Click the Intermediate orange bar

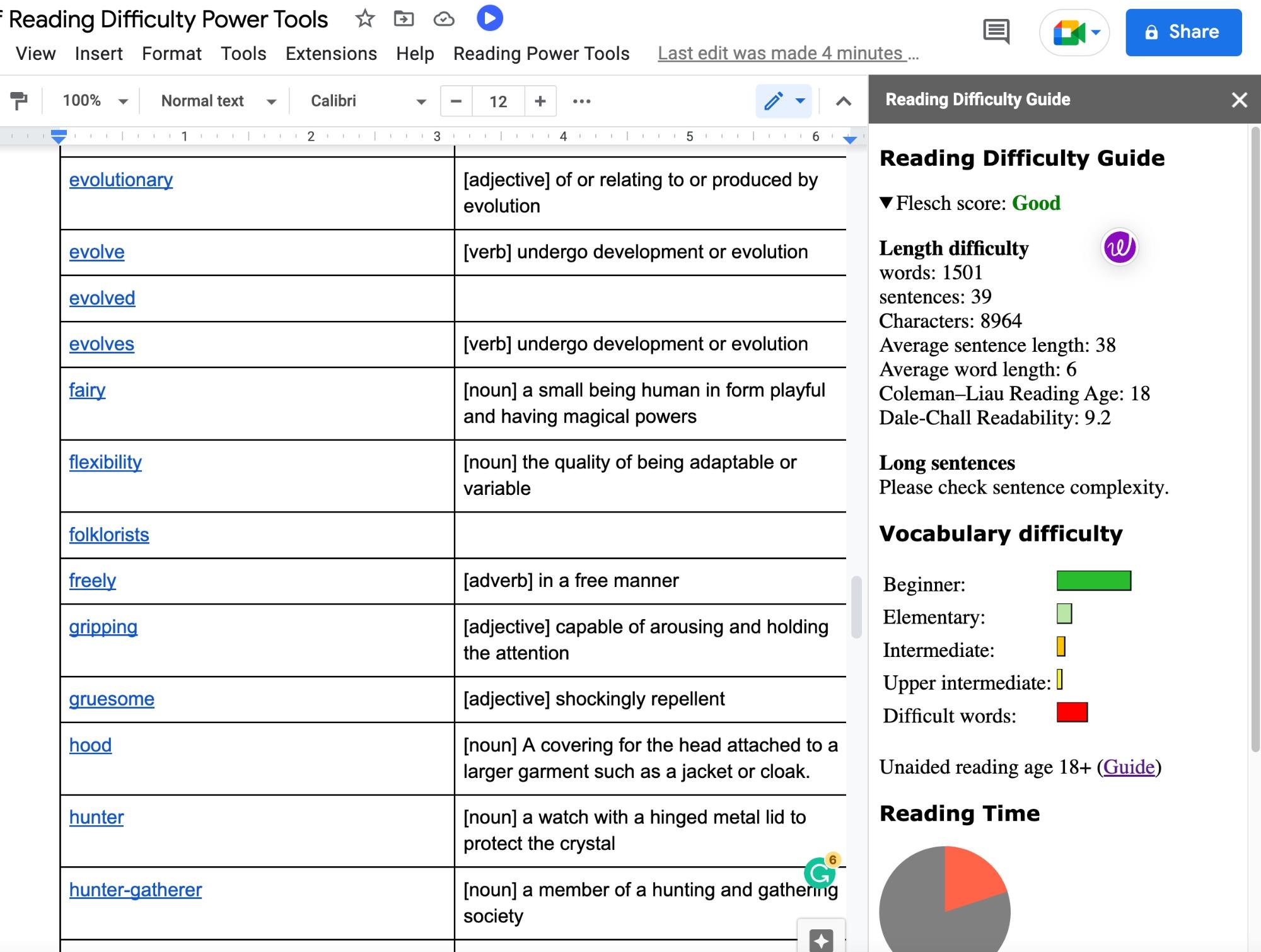[x=1061, y=646]
